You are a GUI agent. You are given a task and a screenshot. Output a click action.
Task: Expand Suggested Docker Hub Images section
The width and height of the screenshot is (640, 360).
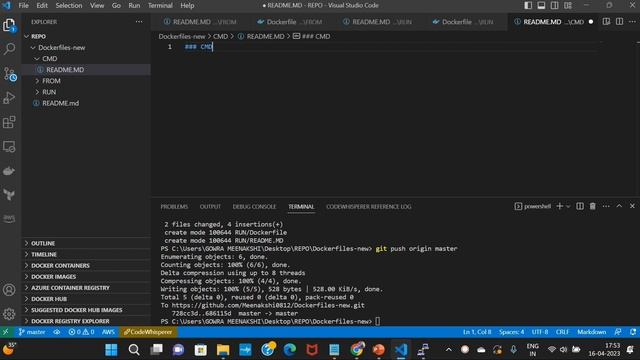click(87, 310)
